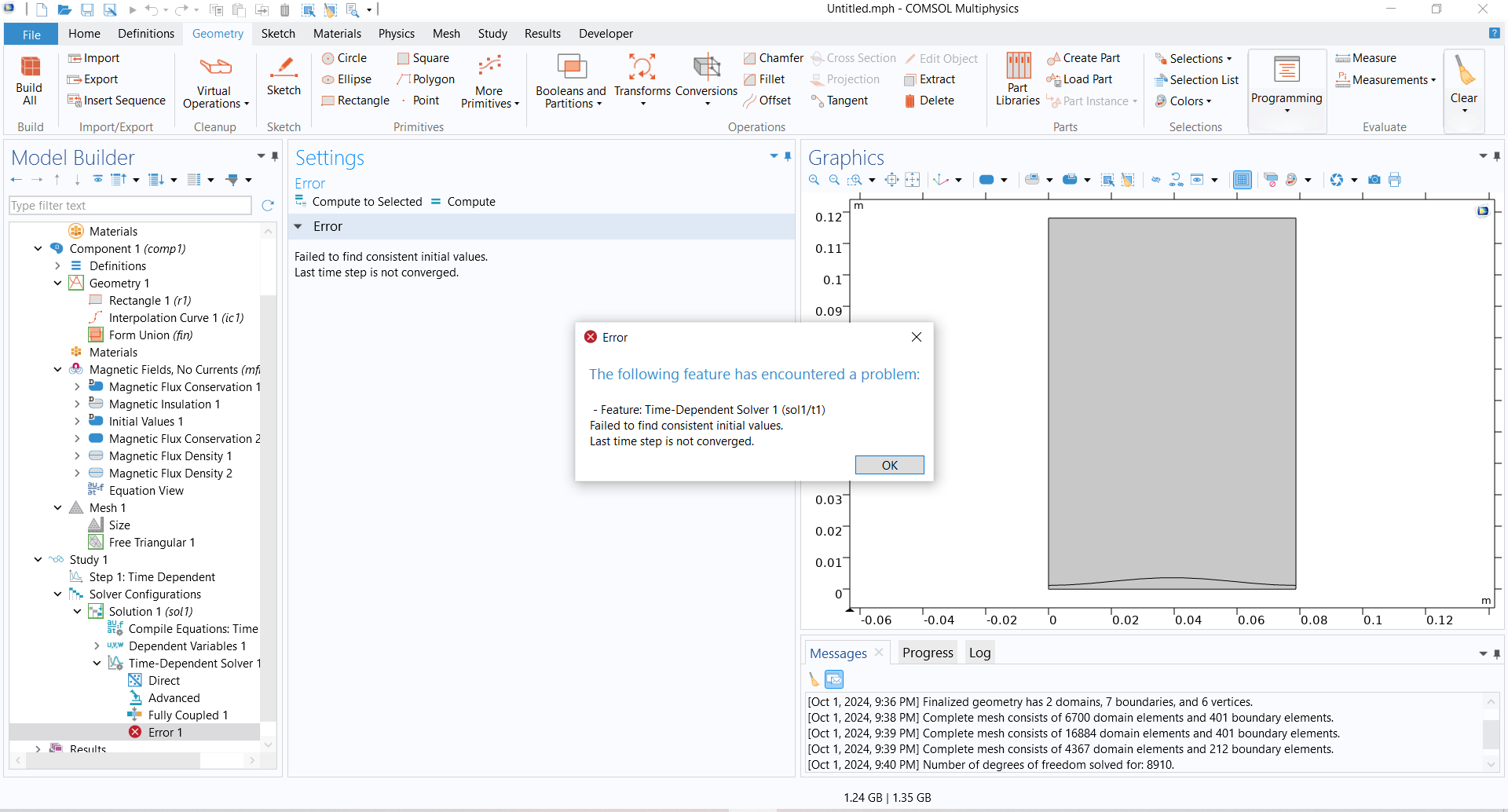Open the Progress tab
Screen dimensions: 1508x812
pyautogui.click(x=927, y=653)
